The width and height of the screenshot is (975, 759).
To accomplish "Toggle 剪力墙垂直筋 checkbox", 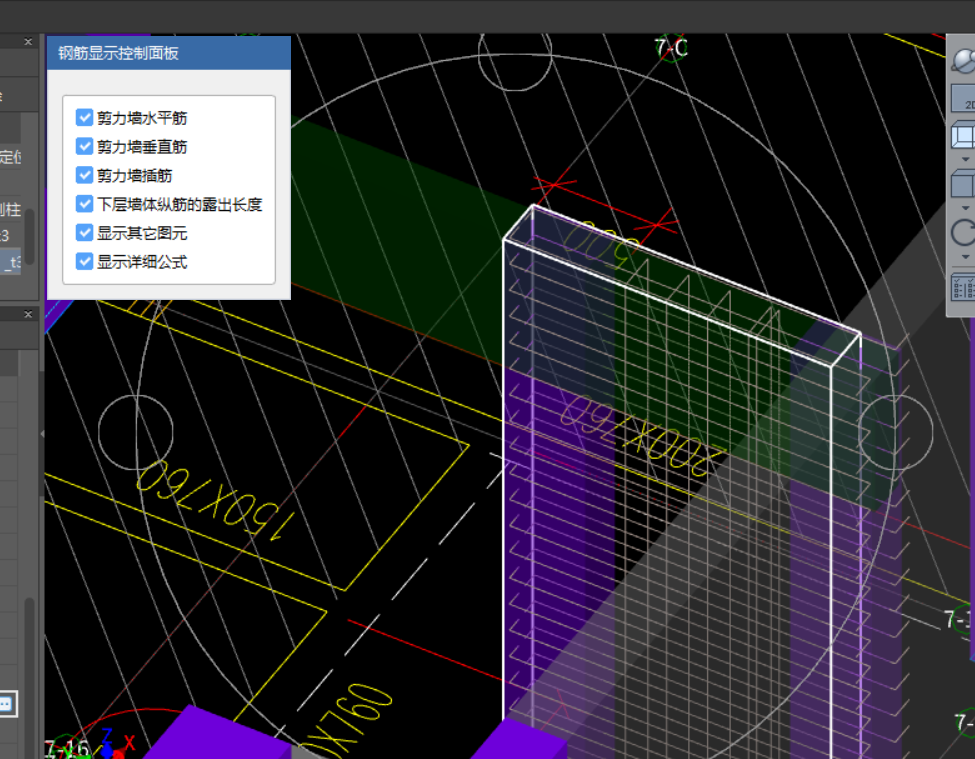I will click(x=85, y=146).
